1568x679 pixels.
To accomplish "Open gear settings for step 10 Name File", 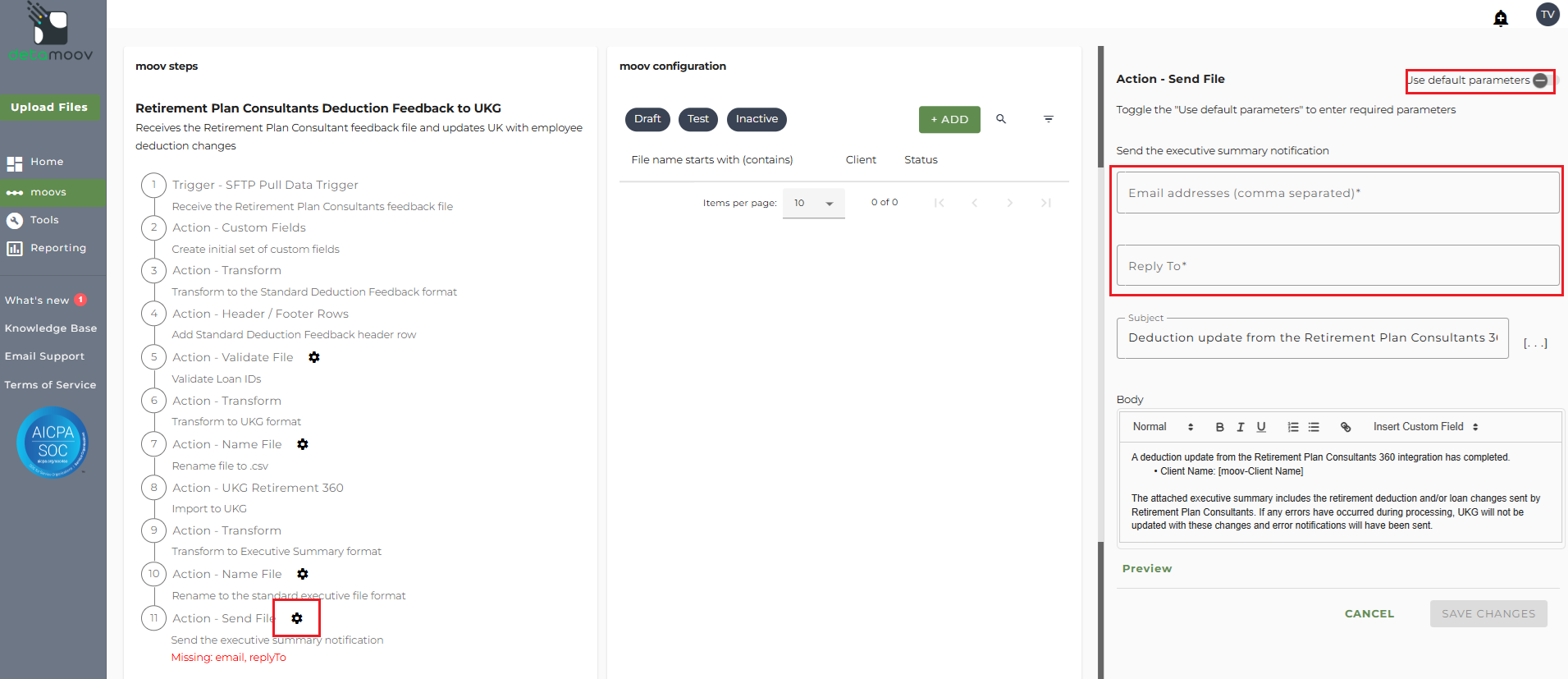I will click(x=303, y=574).
